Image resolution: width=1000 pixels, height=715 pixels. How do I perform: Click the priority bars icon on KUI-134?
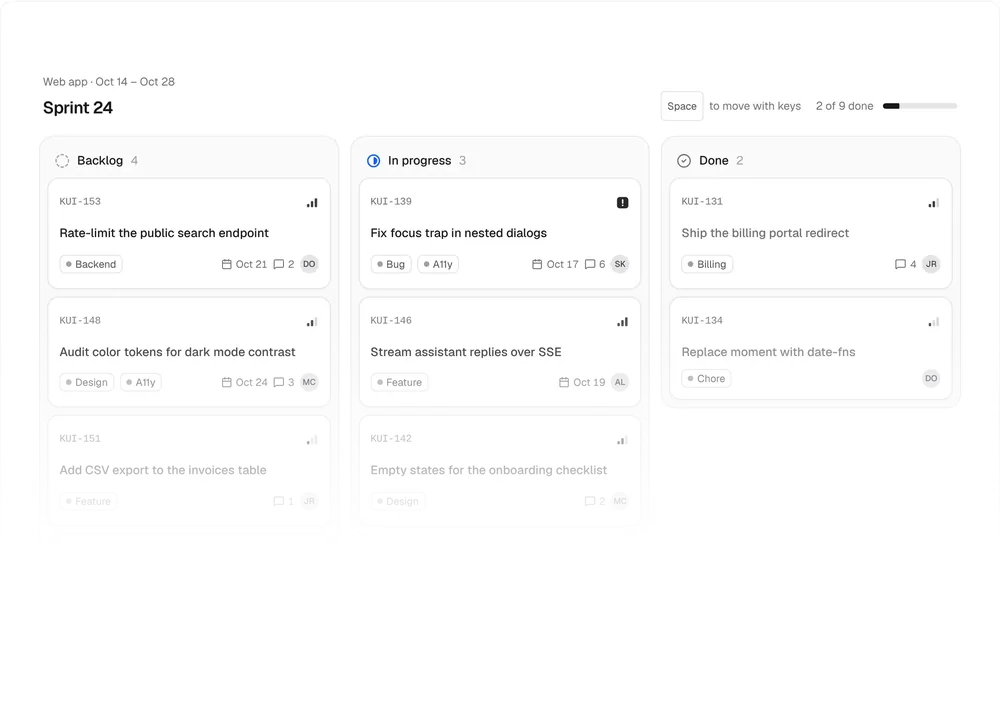tap(934, 322)
